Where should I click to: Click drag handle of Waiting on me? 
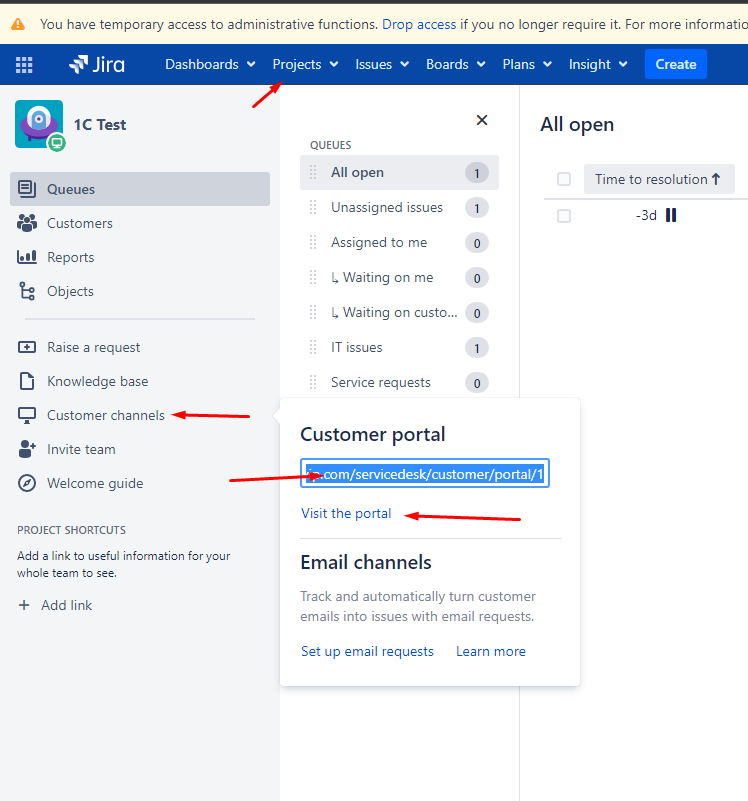coord(313,277)
